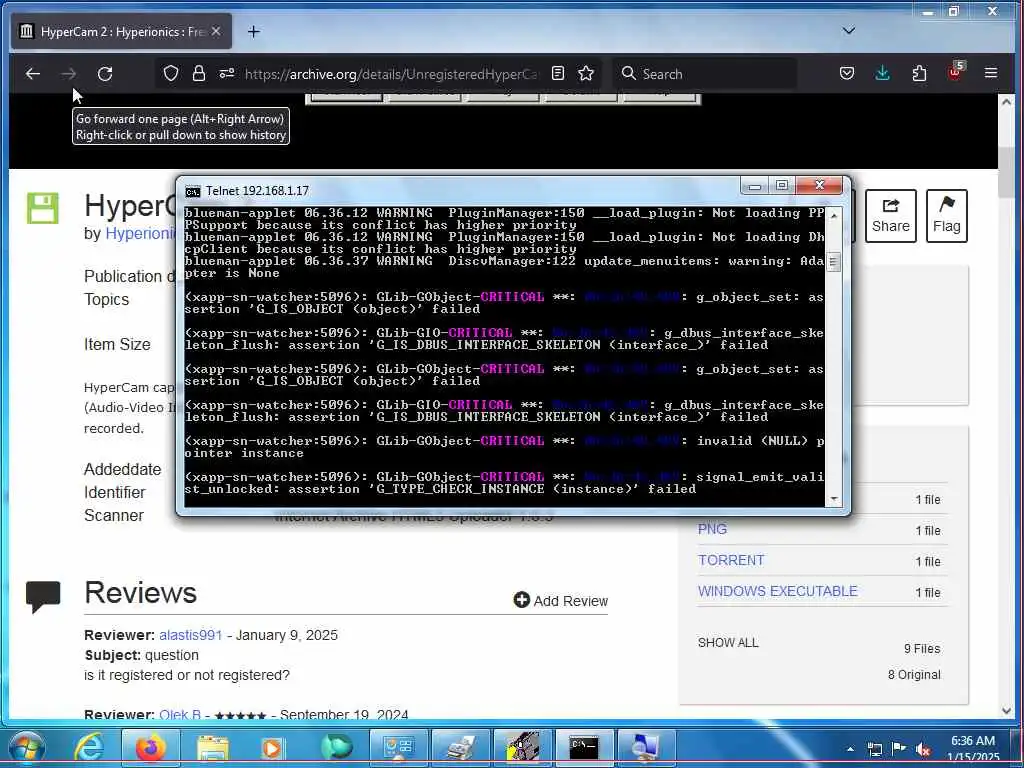1024x768 pixels.
Task: Click the Telnet scrollbar thumb
Action: click(833, 263)
